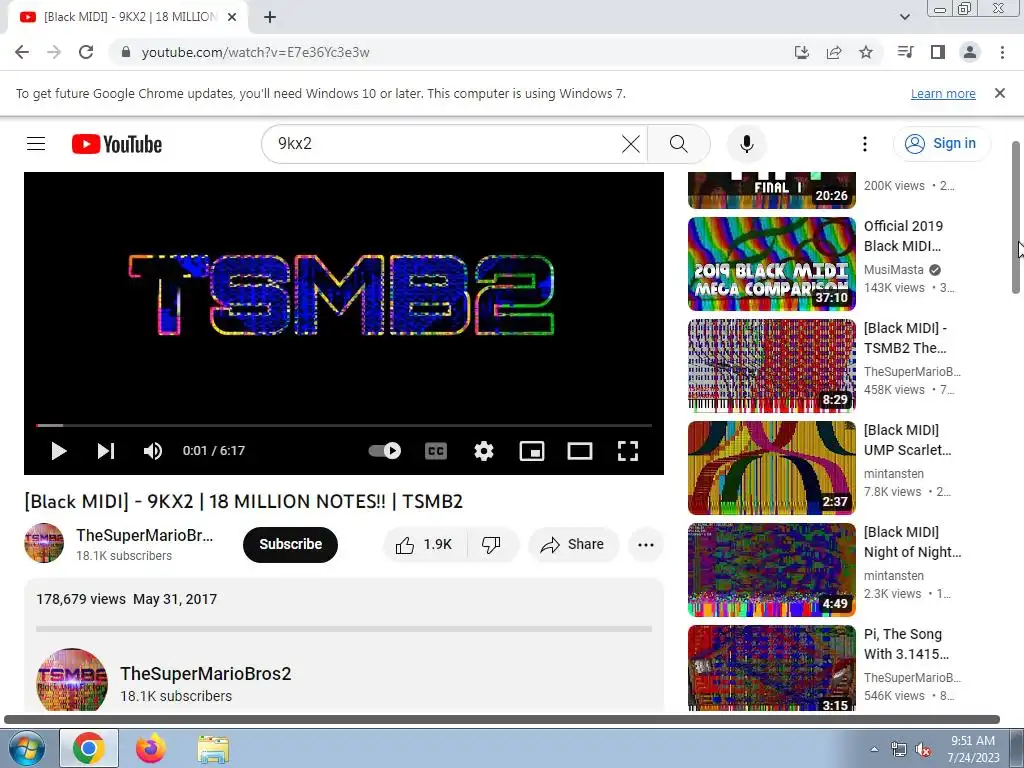Reload the page
Screen dimensions: 1024x768
[86, 52]
